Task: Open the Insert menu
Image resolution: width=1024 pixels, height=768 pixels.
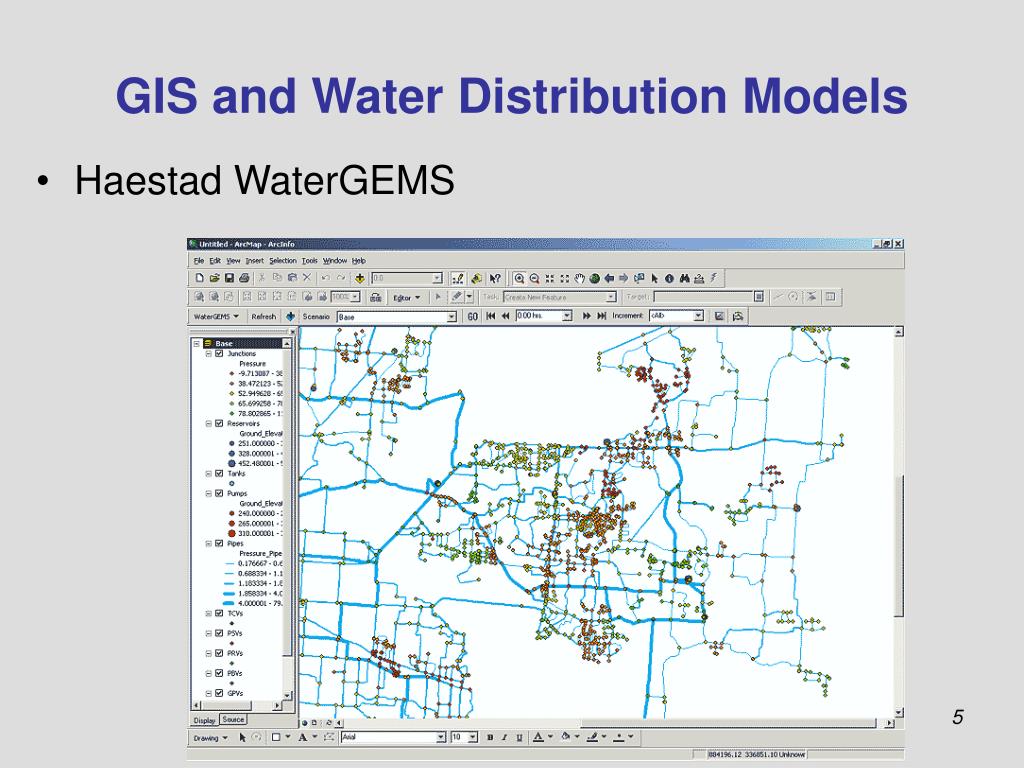Action: (x=255, y=261)
